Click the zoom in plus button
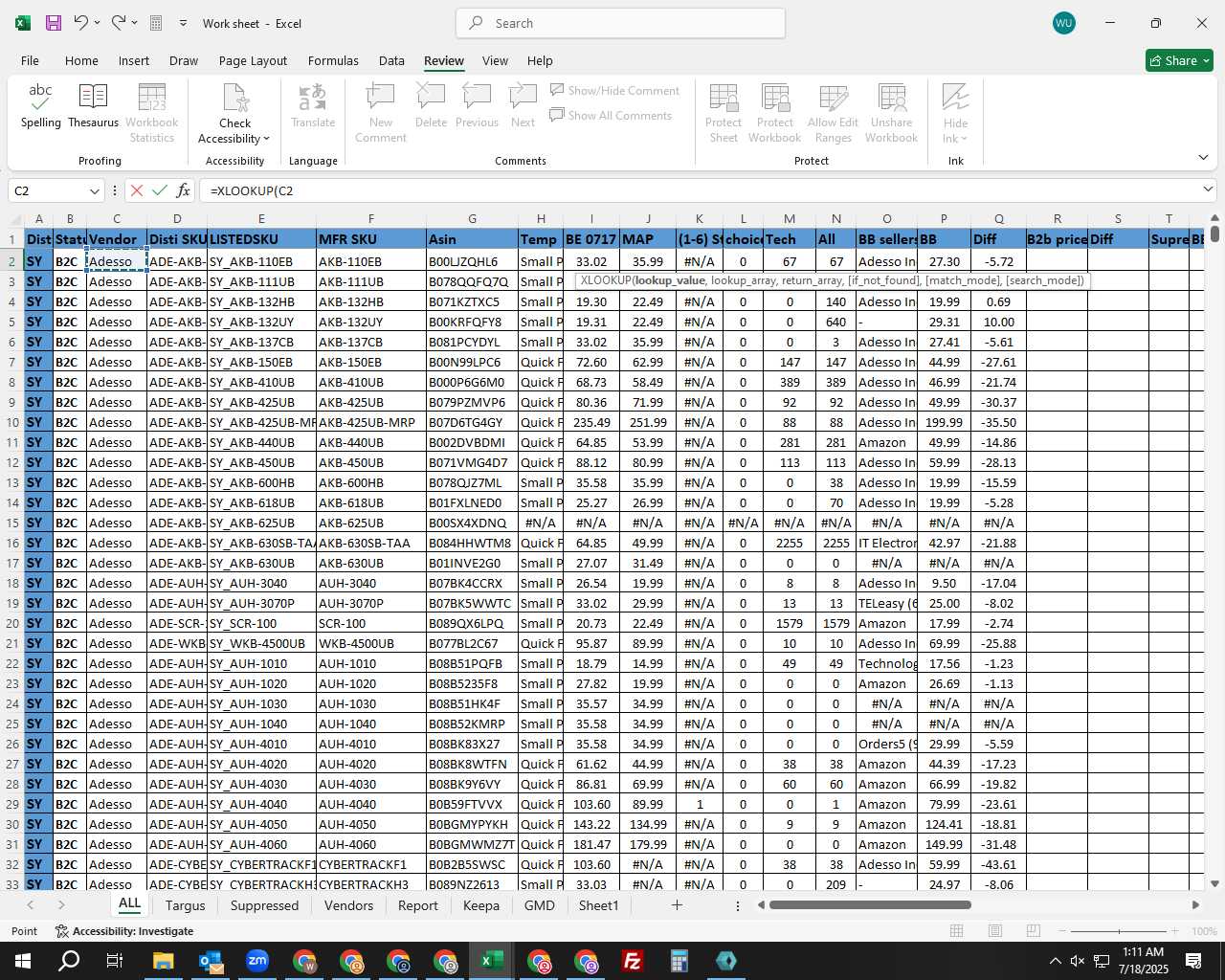 1174,931
